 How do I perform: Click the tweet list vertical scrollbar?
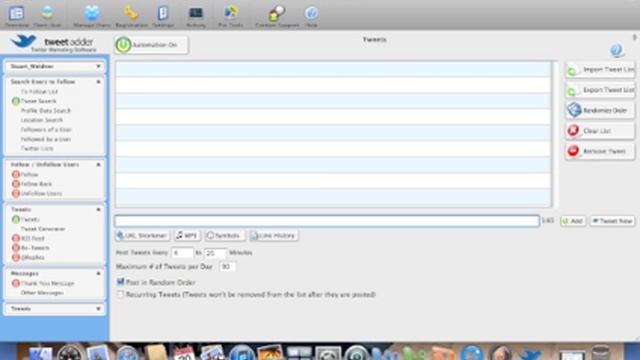pos(555,134)
